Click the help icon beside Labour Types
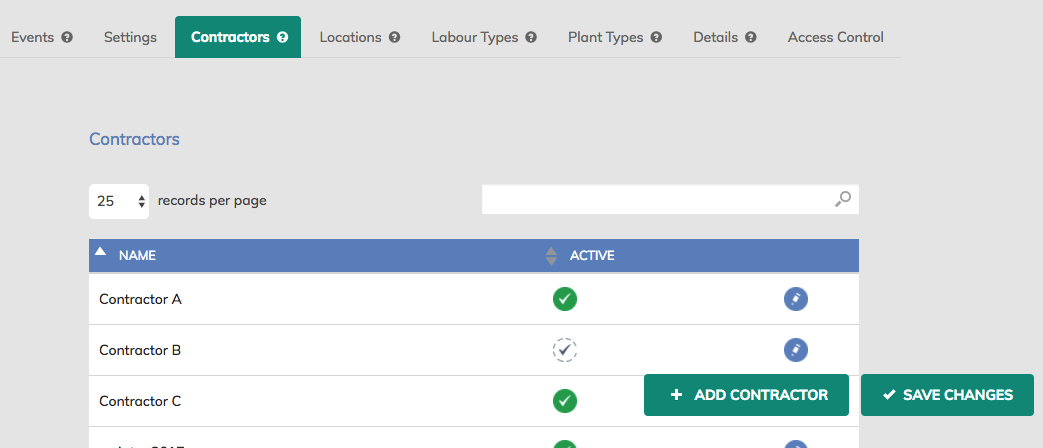The image size is (1043, 448). pyautogui.click(x=531, y=37)
